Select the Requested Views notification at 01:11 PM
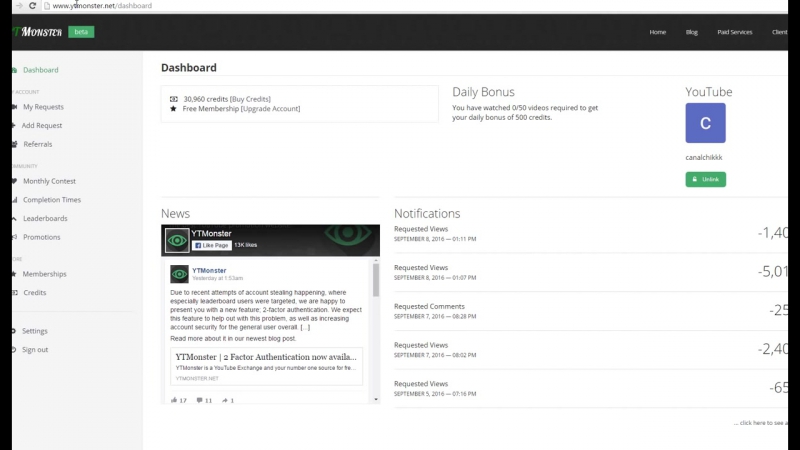This screenshot has height=450, width=800. click(590, 234)
